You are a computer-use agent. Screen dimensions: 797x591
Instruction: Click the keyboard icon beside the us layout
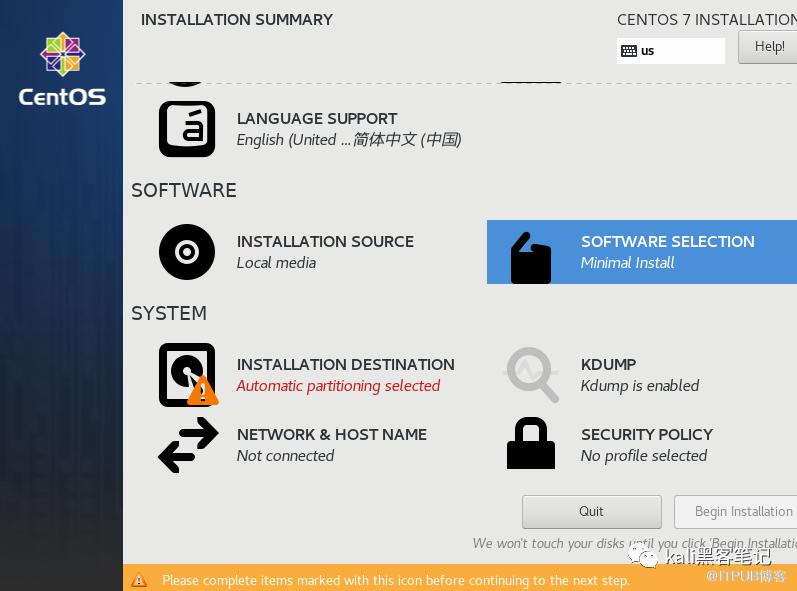[x=629, y=51]
